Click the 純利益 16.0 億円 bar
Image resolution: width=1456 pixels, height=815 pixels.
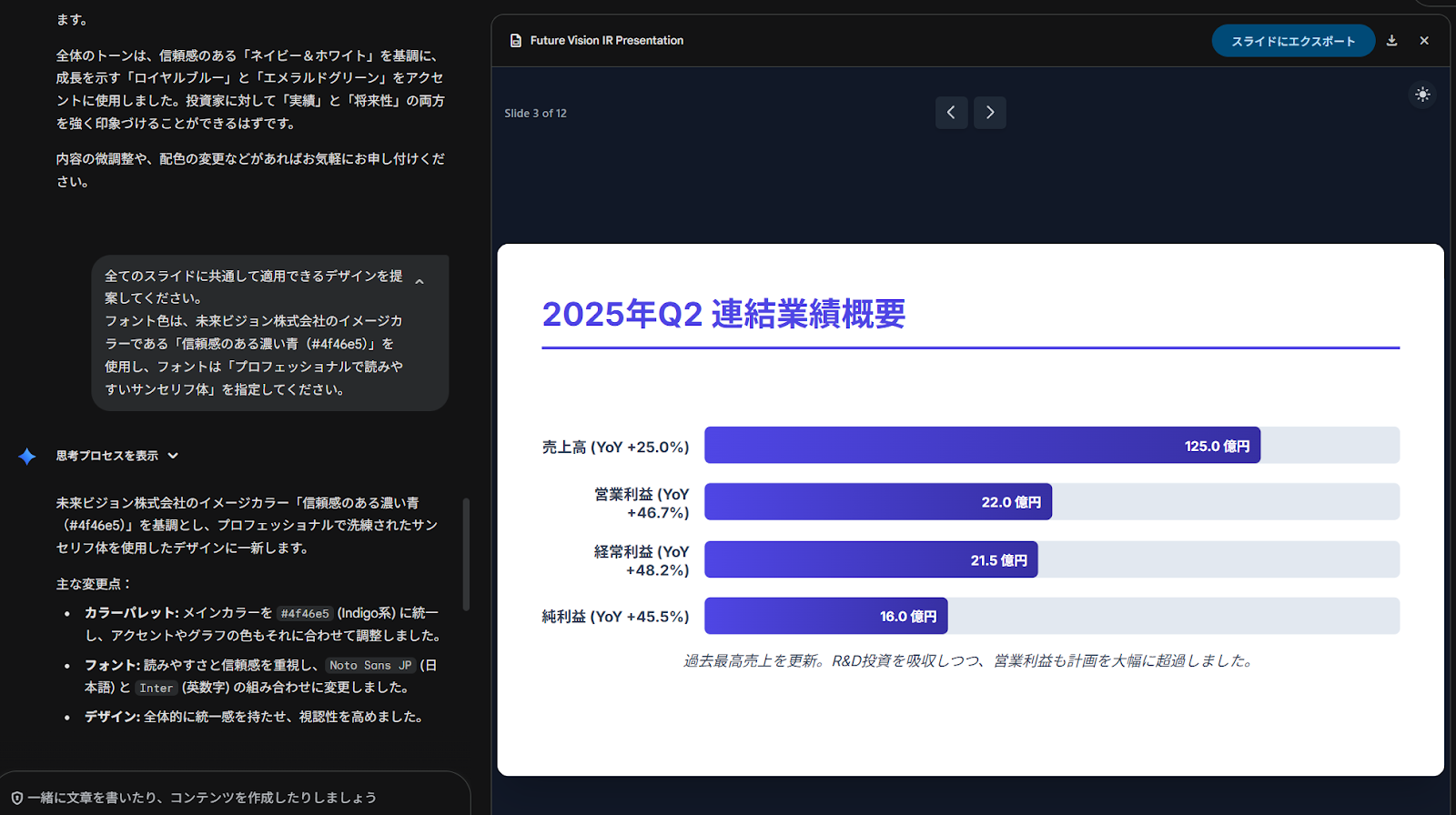pyautogui.click(x=825, y=616)
